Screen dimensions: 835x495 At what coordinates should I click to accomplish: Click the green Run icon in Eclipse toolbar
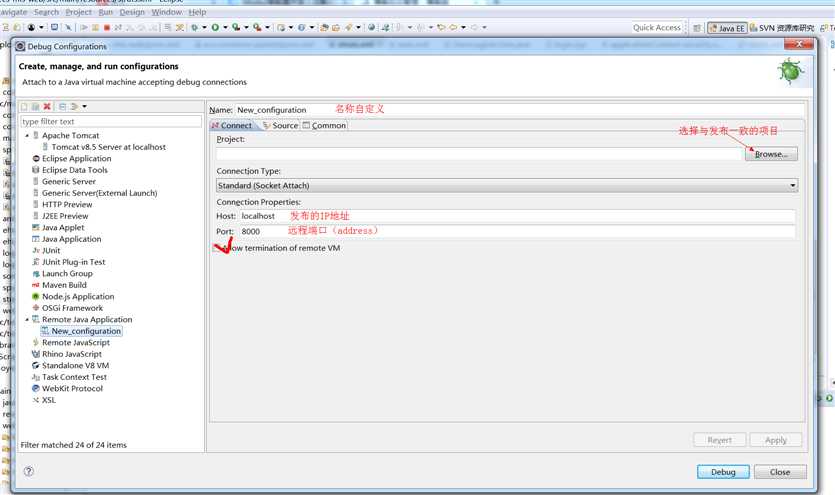215,27
